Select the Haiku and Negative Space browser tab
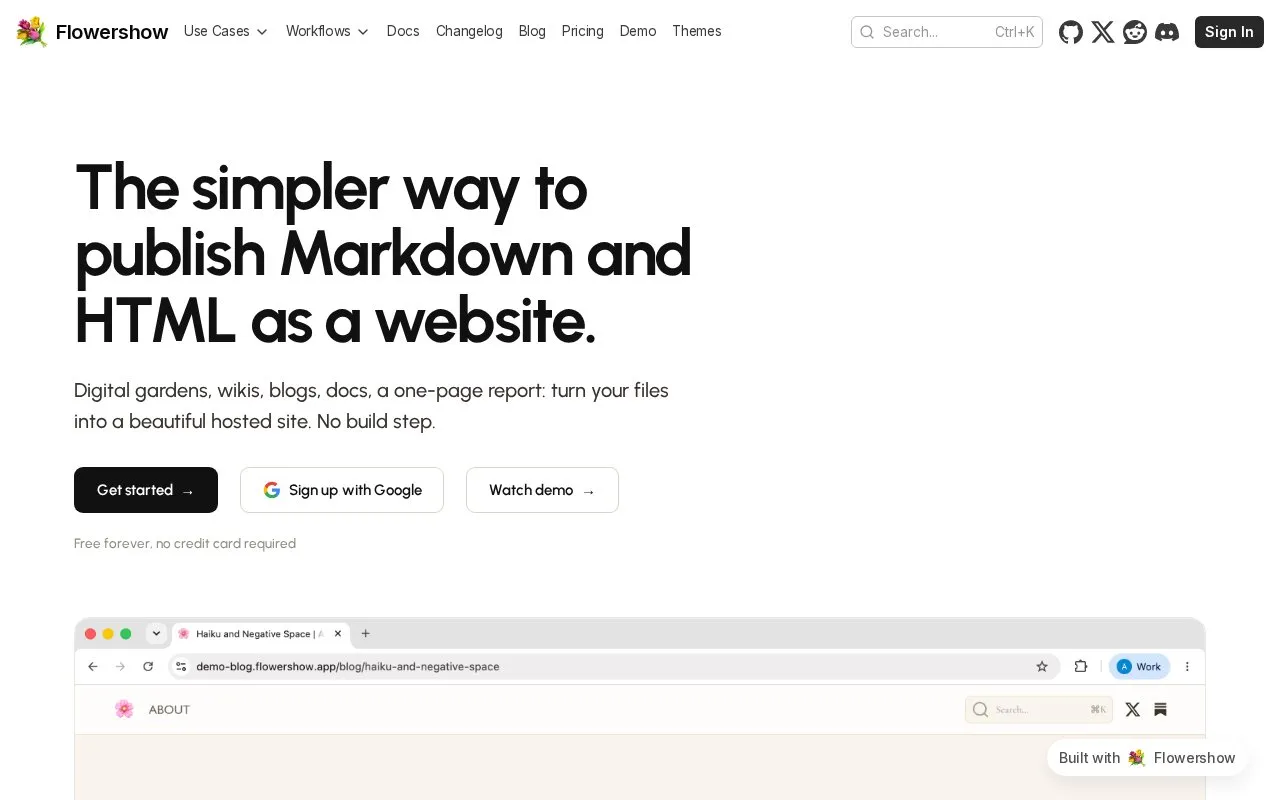The width and height of the screenshot is (1280, 800). tap(260, 633)
